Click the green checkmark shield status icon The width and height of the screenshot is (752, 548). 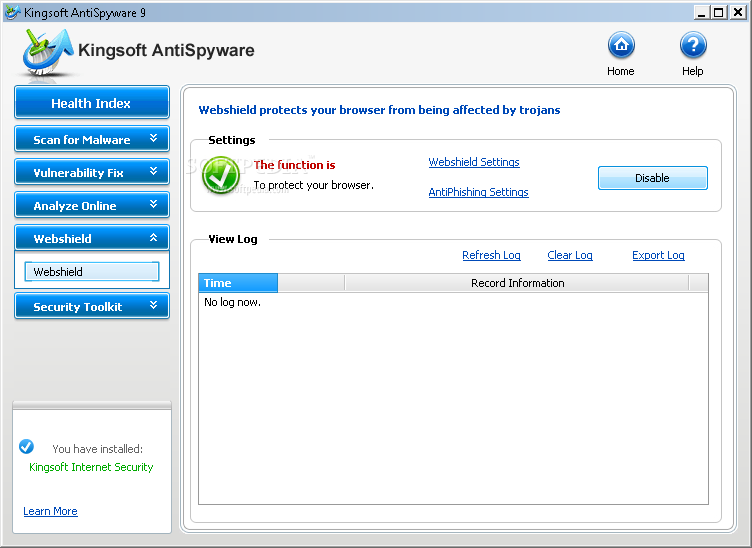pyautogui.click(x=221, y=175)
